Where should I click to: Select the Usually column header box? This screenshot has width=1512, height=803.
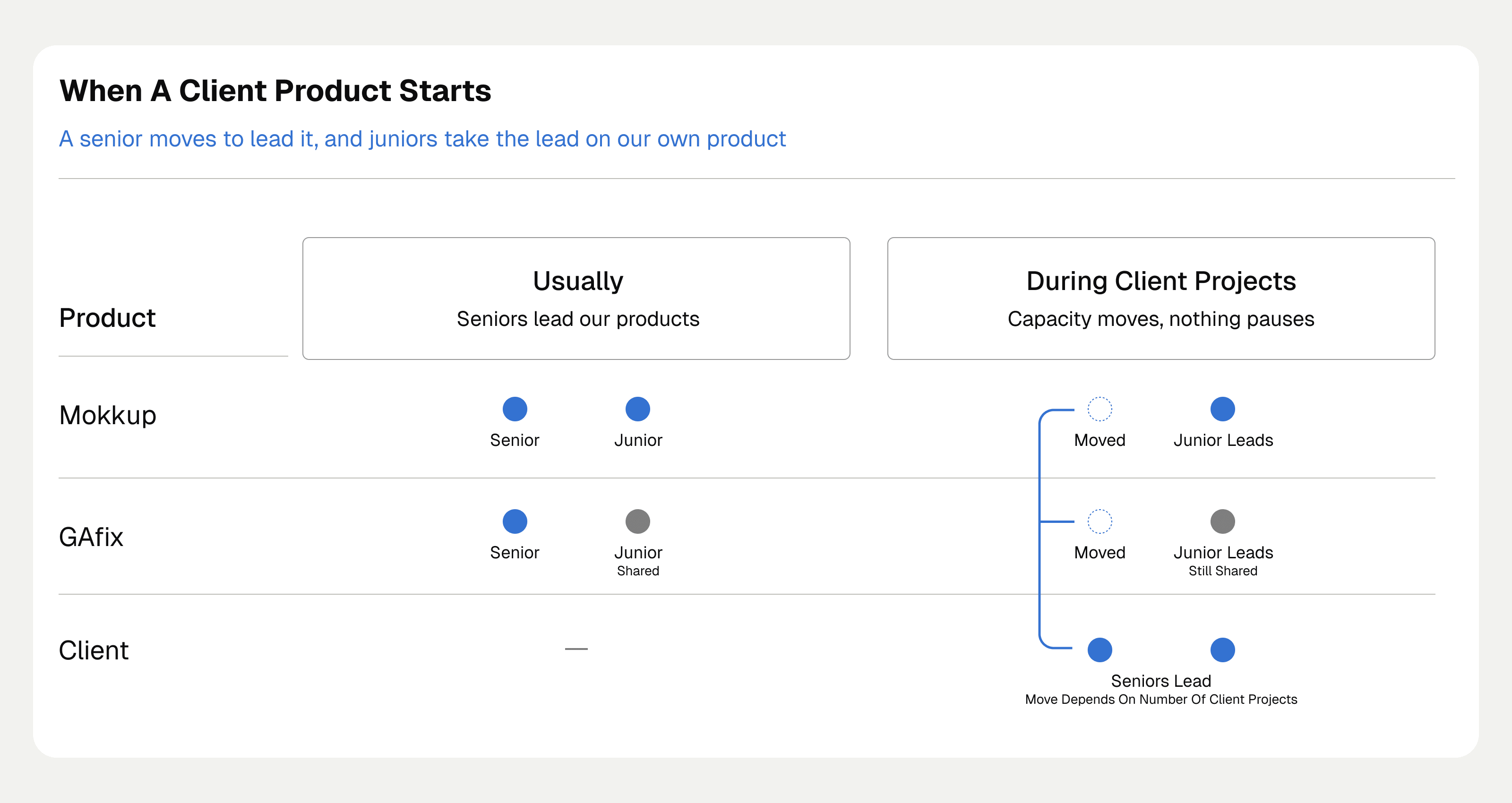(576, 298)
